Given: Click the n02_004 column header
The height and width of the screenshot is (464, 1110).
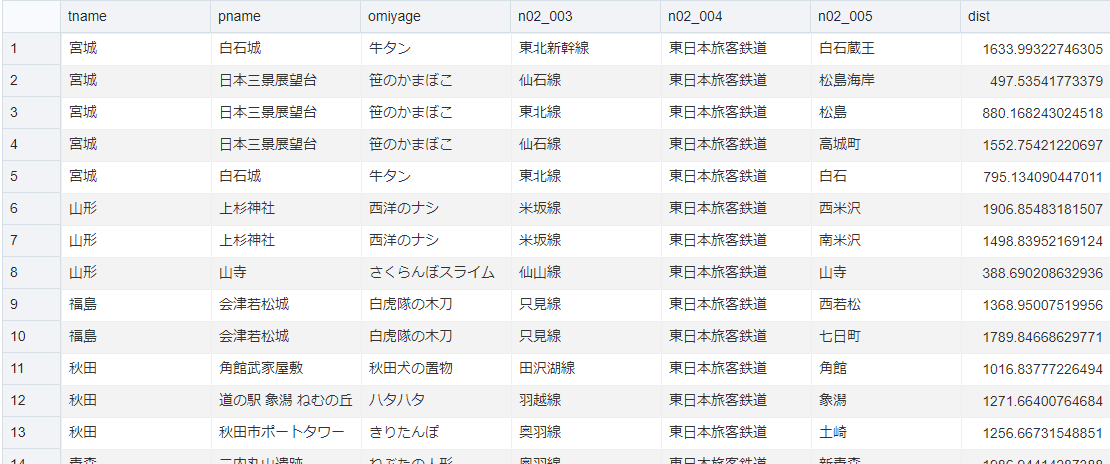Looking at the screenshot, I should pos(736,16).
